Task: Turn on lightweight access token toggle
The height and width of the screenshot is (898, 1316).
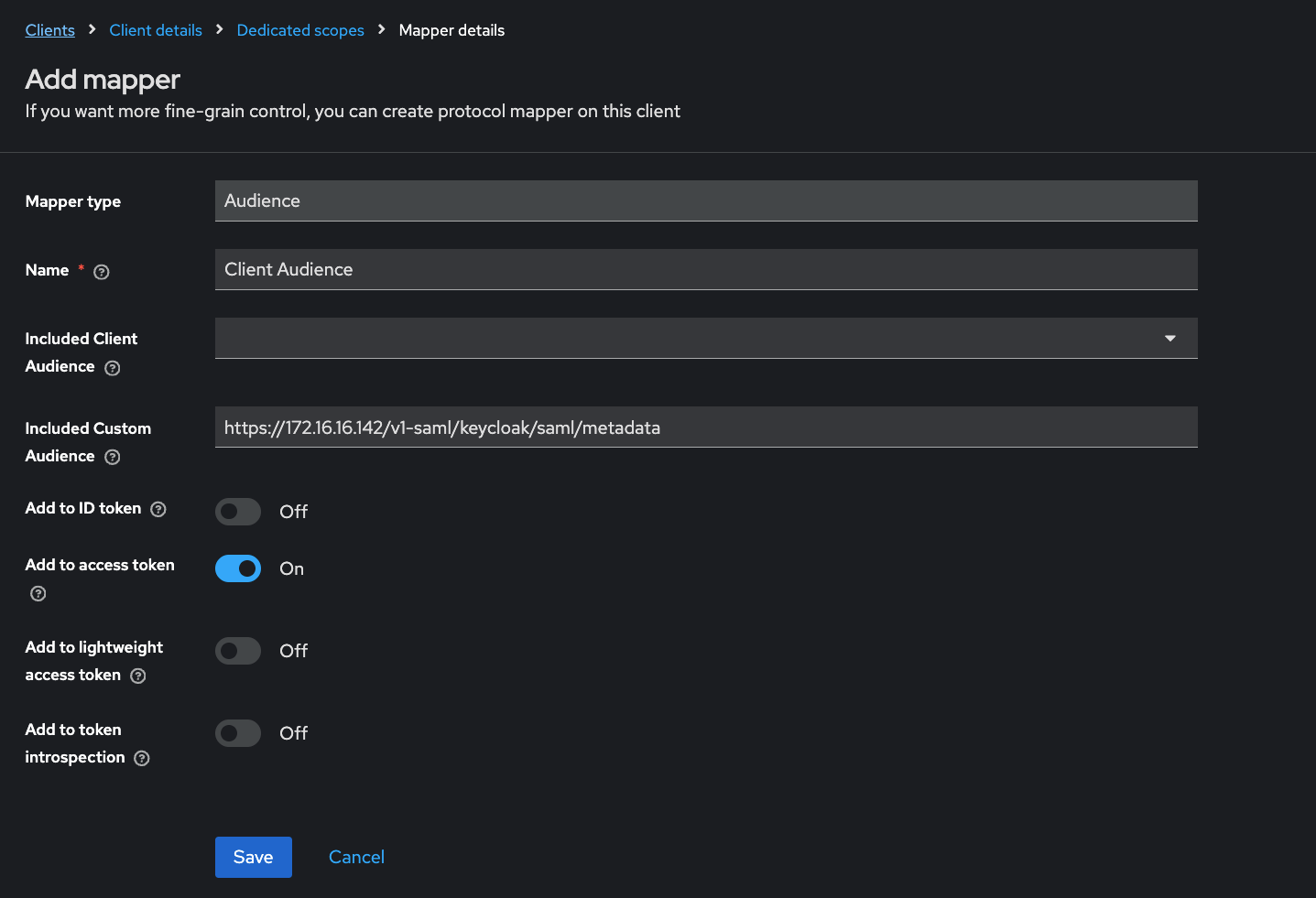Action: [238, 651]
